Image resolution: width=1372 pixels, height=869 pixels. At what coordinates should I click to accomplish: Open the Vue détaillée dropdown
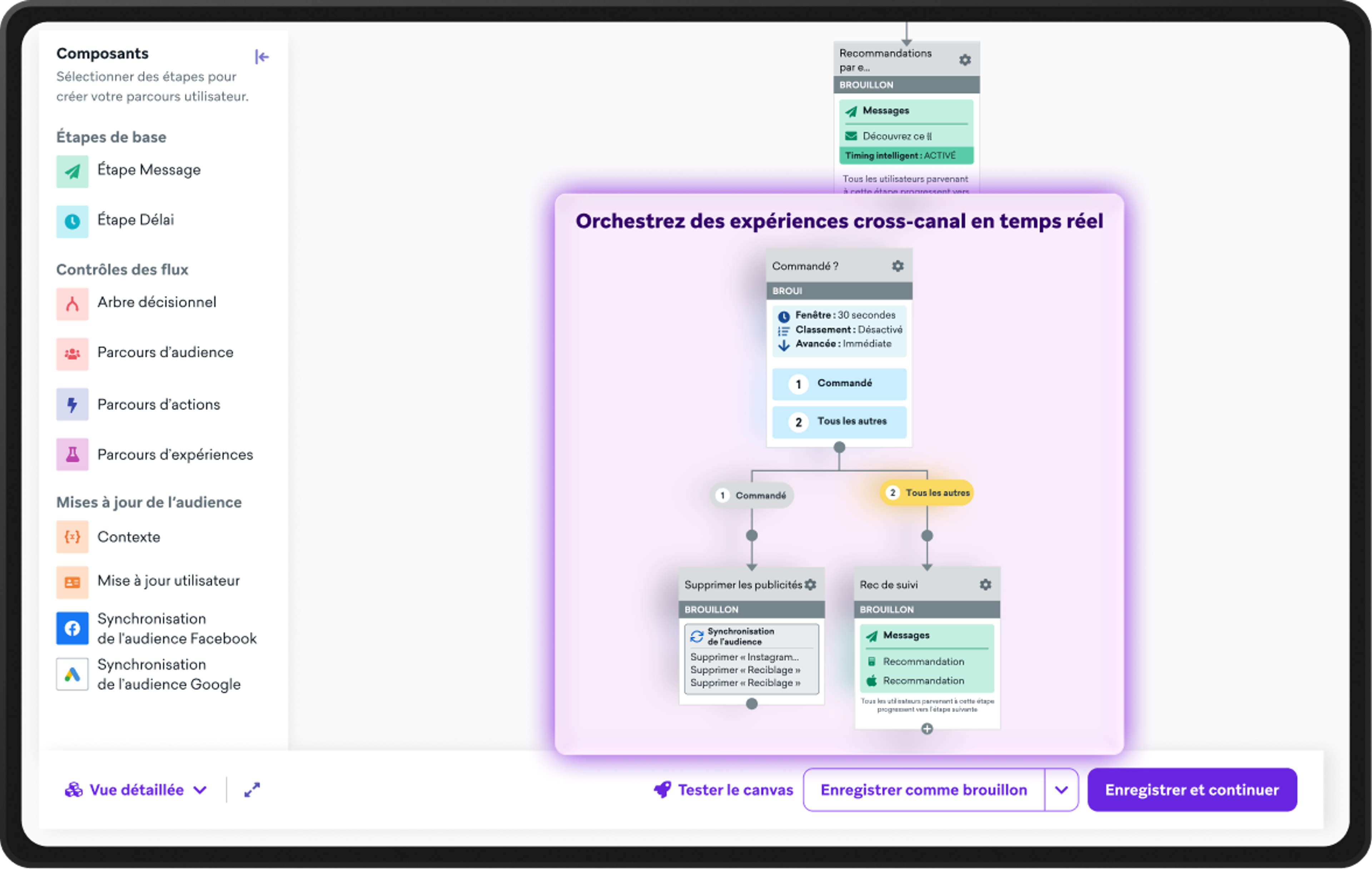click(136, 790)
